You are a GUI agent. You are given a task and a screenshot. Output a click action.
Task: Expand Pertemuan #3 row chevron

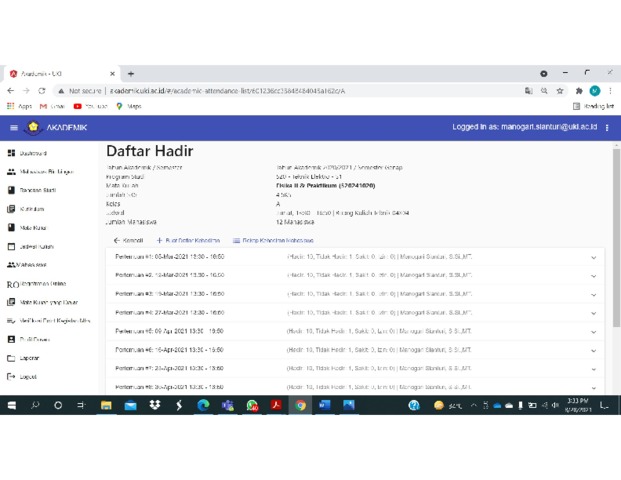click(593, 294)
